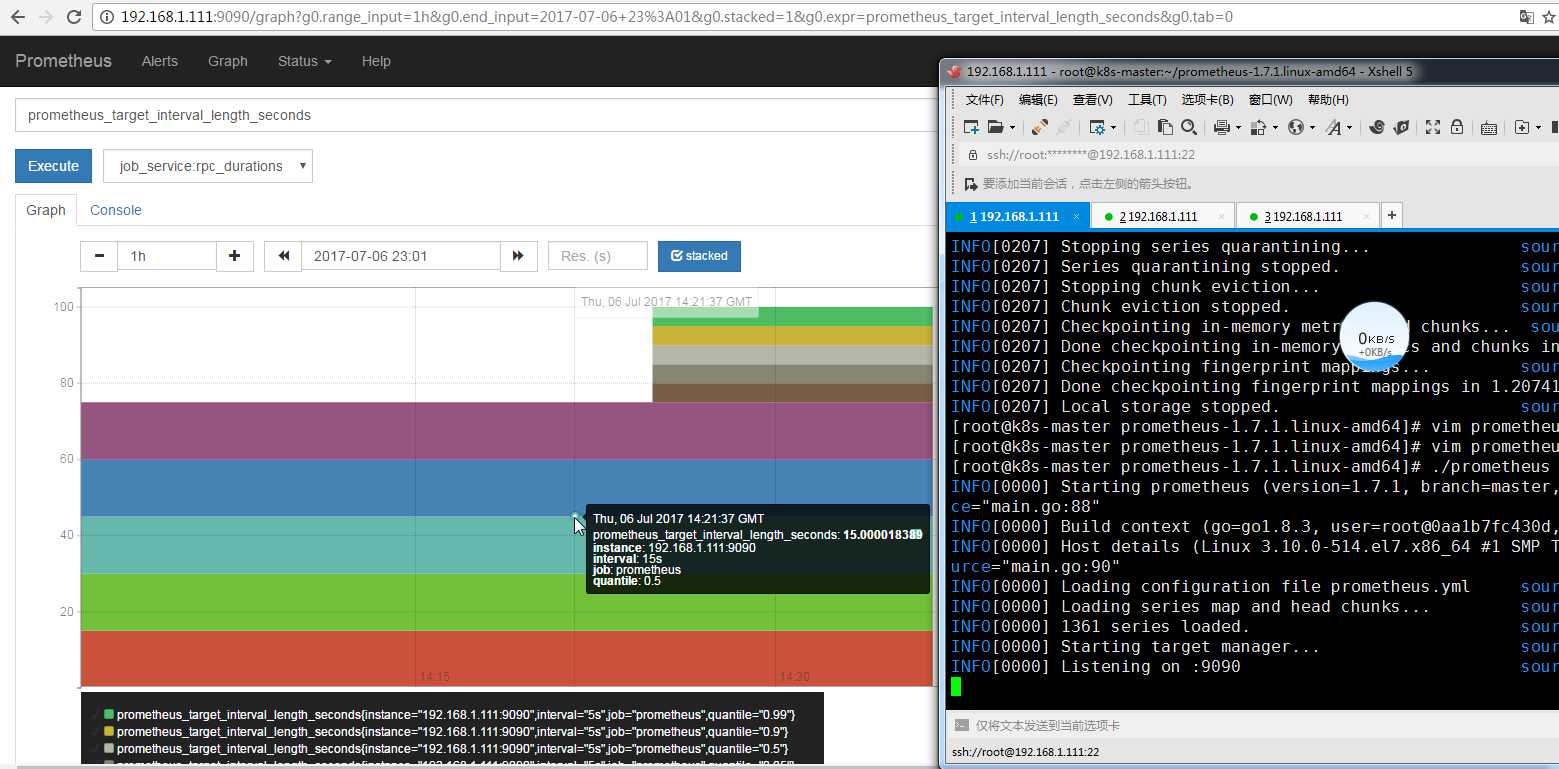1559x769 pixels.
Task: Click the New Session icon in Xshell
Action: point(971,127)
